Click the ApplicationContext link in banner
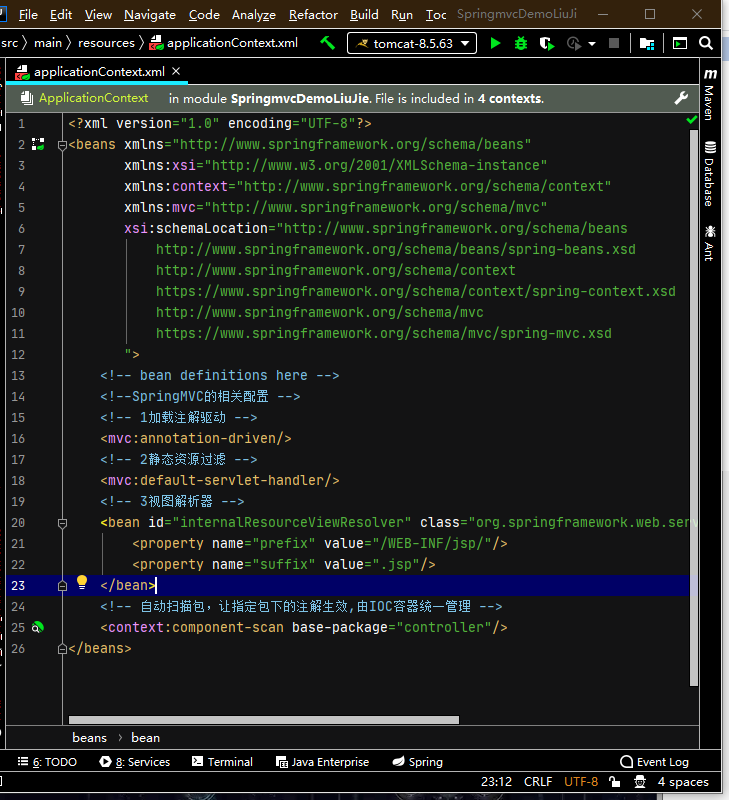 click(x=93, y=98)
